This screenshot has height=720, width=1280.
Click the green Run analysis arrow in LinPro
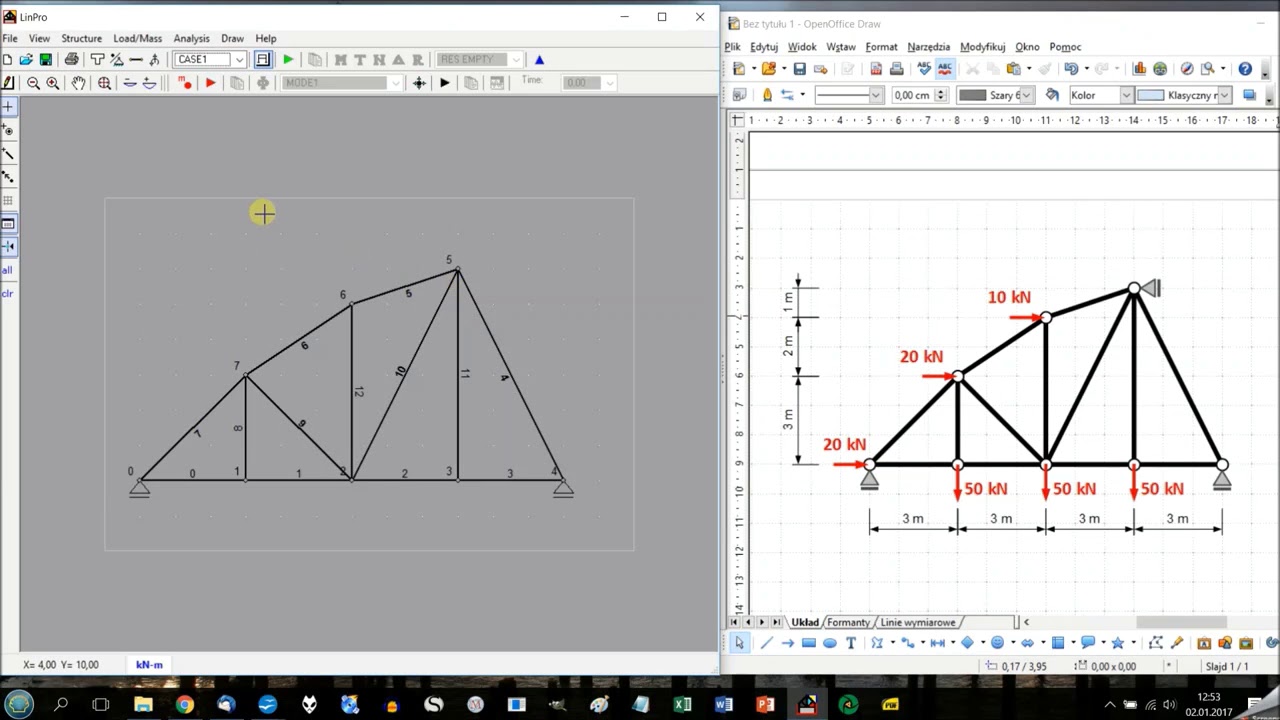click(x=288, y=60)
